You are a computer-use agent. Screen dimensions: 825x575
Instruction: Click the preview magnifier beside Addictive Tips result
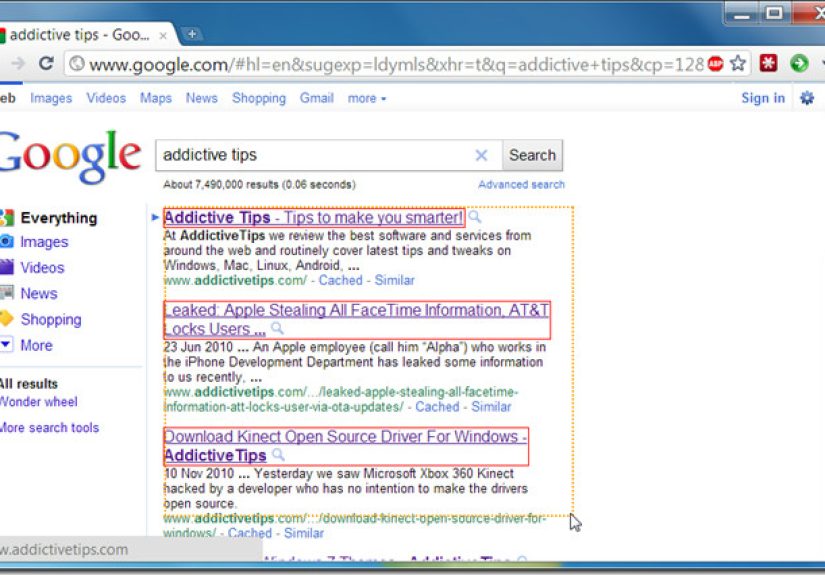475,216
